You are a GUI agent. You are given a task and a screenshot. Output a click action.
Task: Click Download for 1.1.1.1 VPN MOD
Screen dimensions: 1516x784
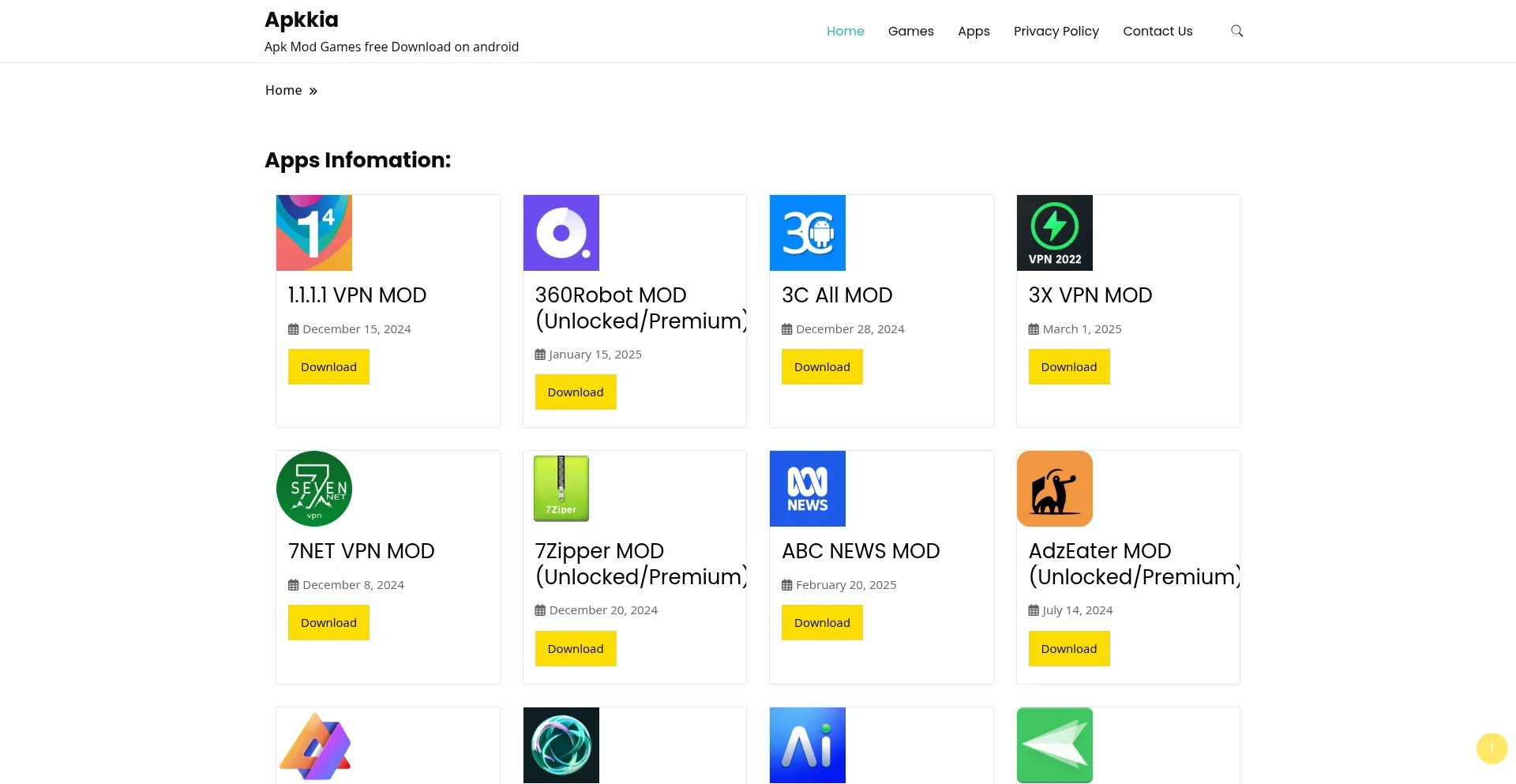coord(328,367)
